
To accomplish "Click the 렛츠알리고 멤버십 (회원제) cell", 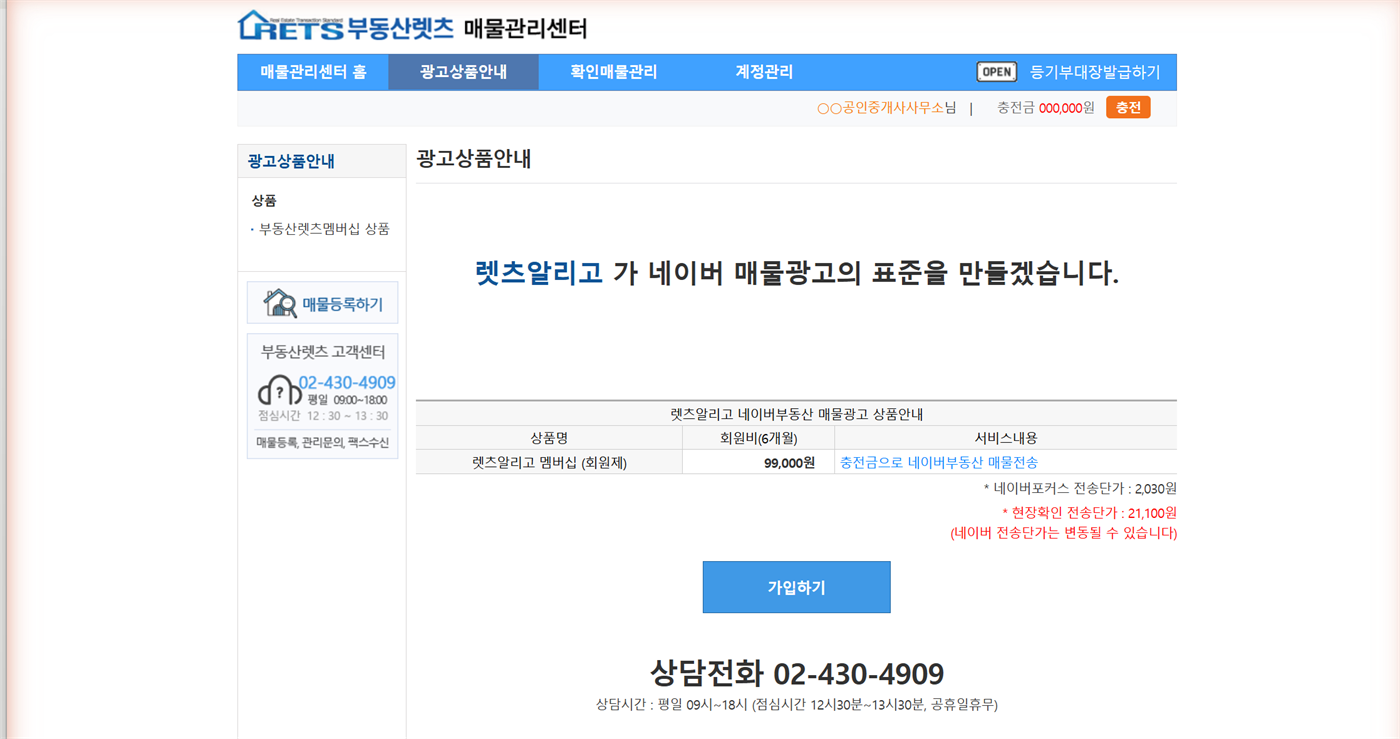I will pos(549,463).
